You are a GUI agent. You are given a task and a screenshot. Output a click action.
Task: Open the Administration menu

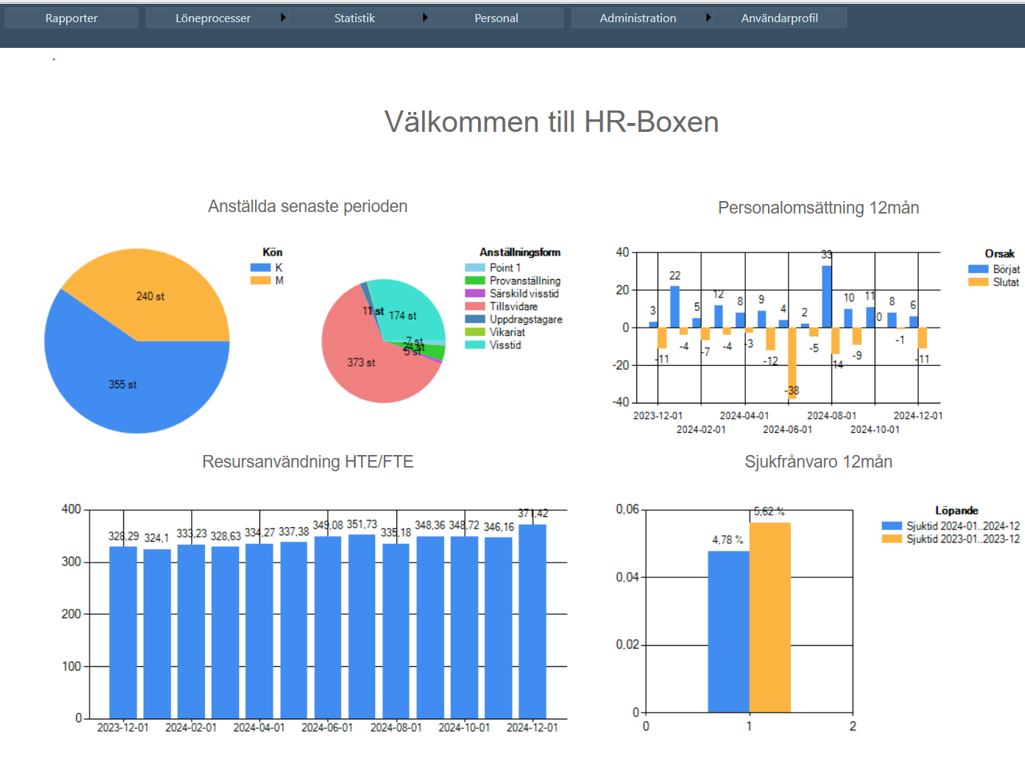point(638,18)
